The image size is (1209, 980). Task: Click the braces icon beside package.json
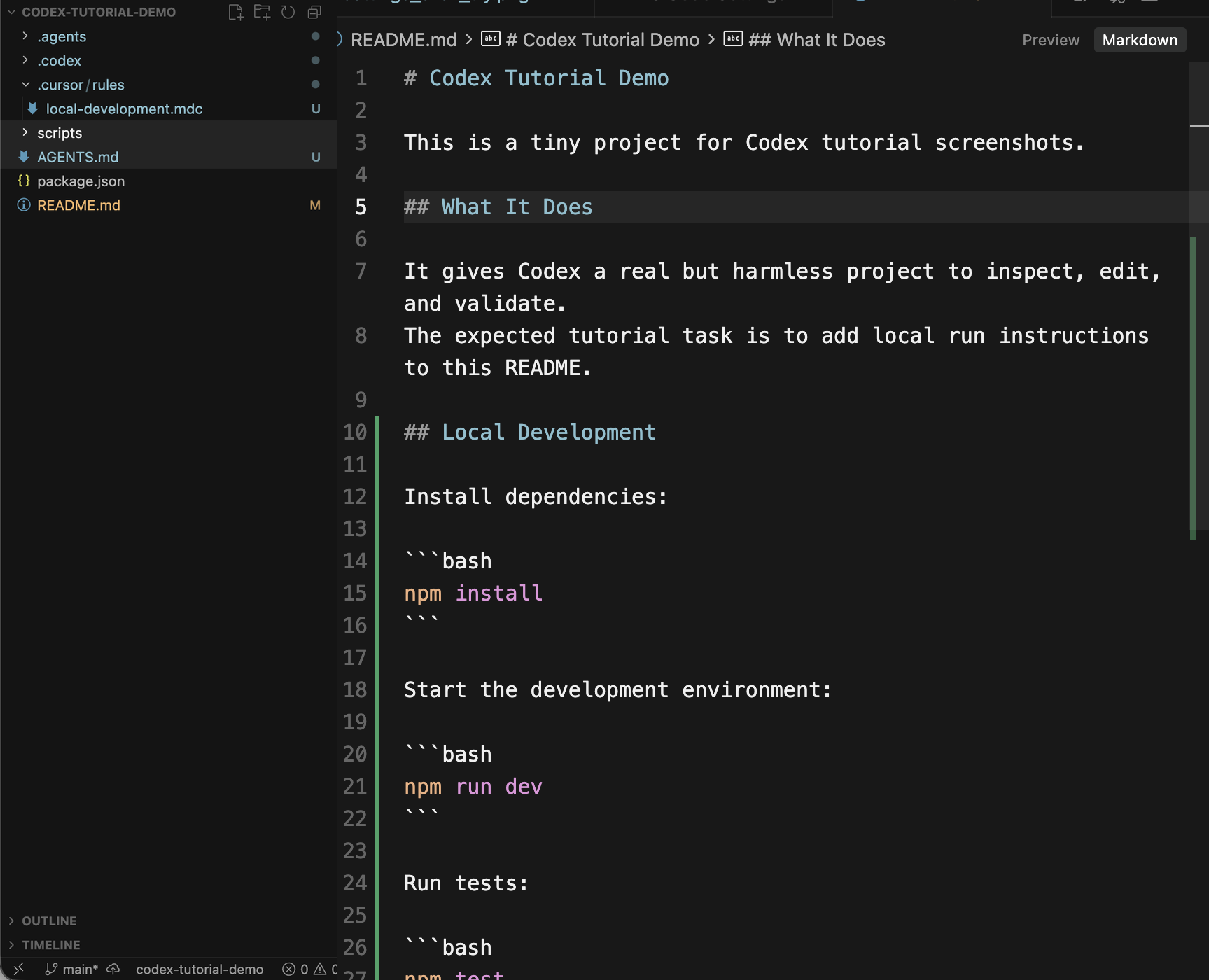(x=24, y=181)
